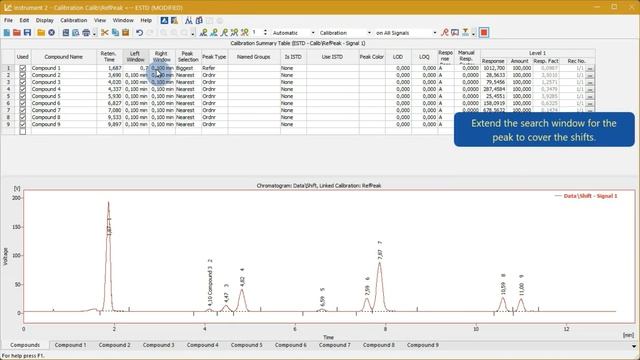This screenshot has height=360, width=640.
Task: Click the dark round X icon
Action: 51,33
